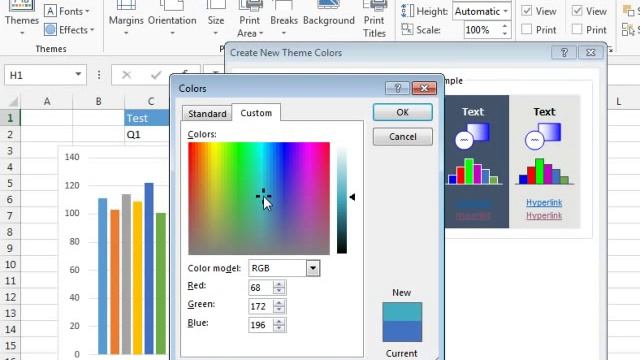Click the formula bar enter checkmark icon
Viewport: 640px width, 360px height.
point(156,75)
